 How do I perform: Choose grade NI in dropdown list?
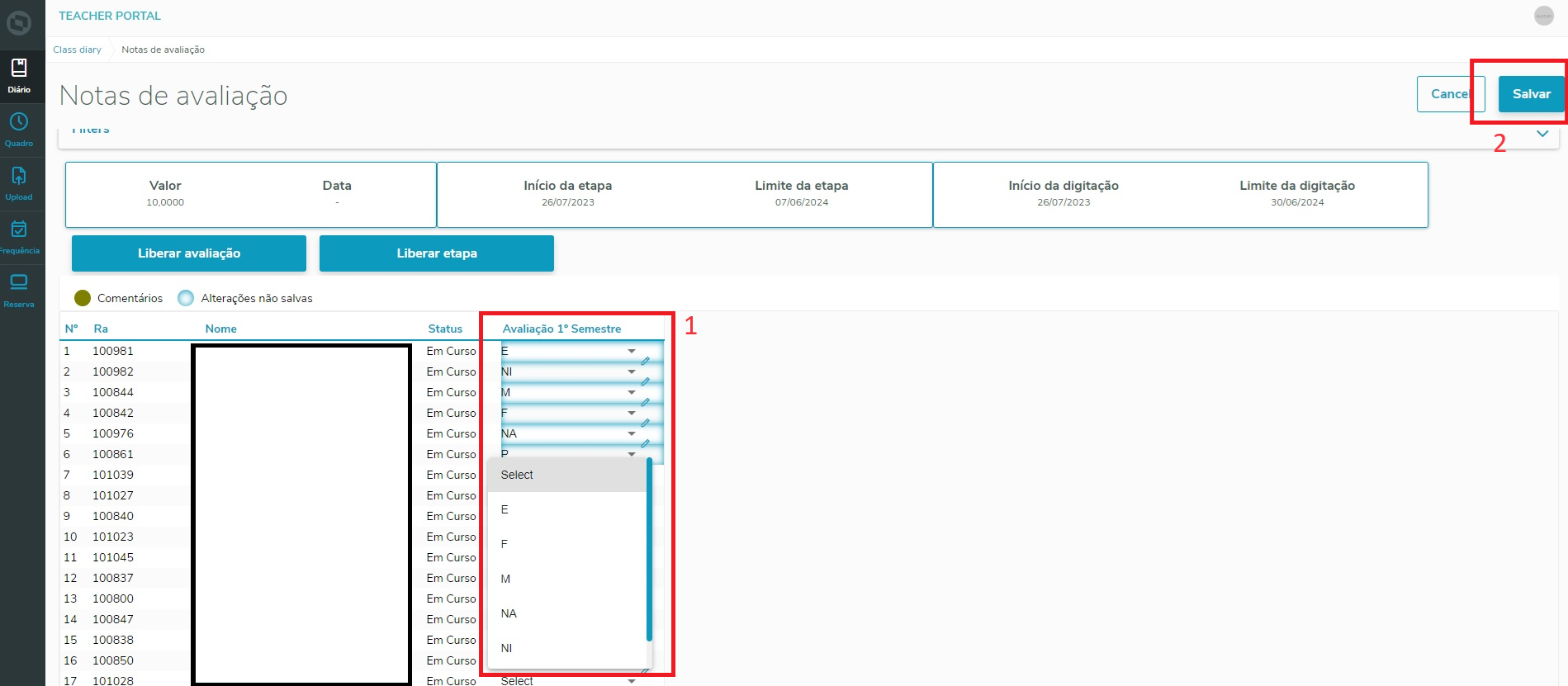tap(566, 648)
